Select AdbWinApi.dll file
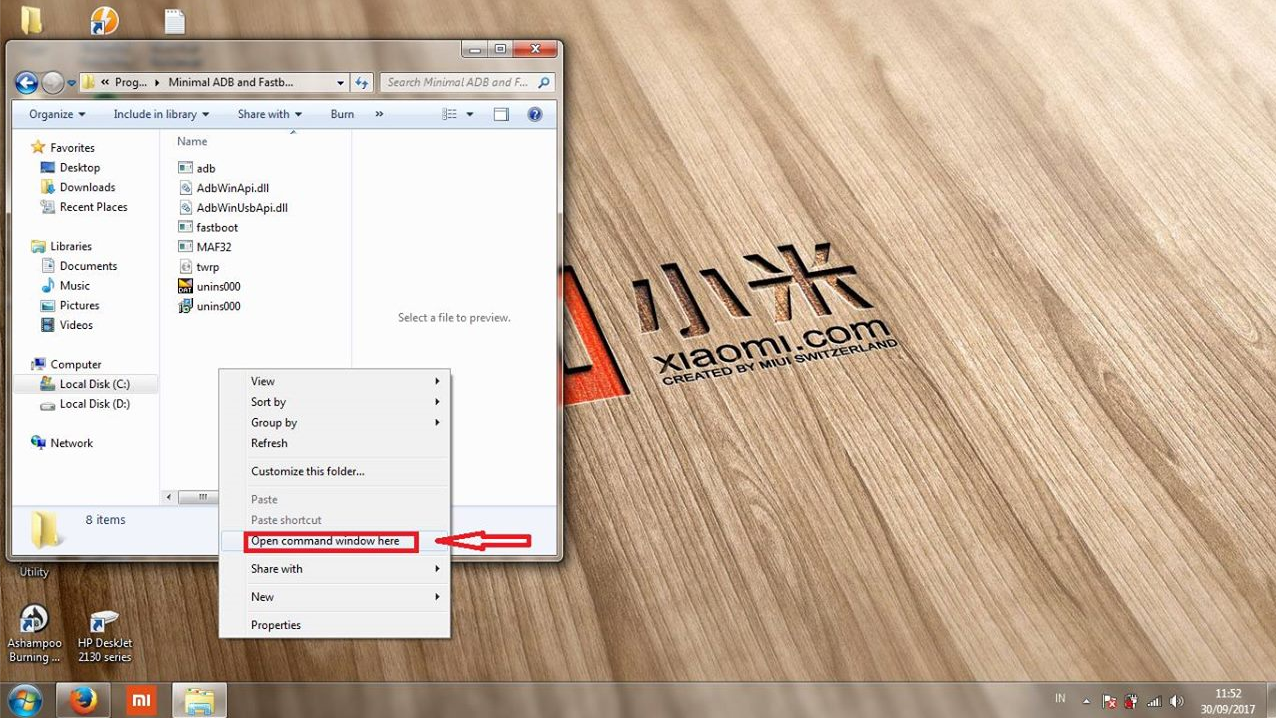 tap(223, 188)
